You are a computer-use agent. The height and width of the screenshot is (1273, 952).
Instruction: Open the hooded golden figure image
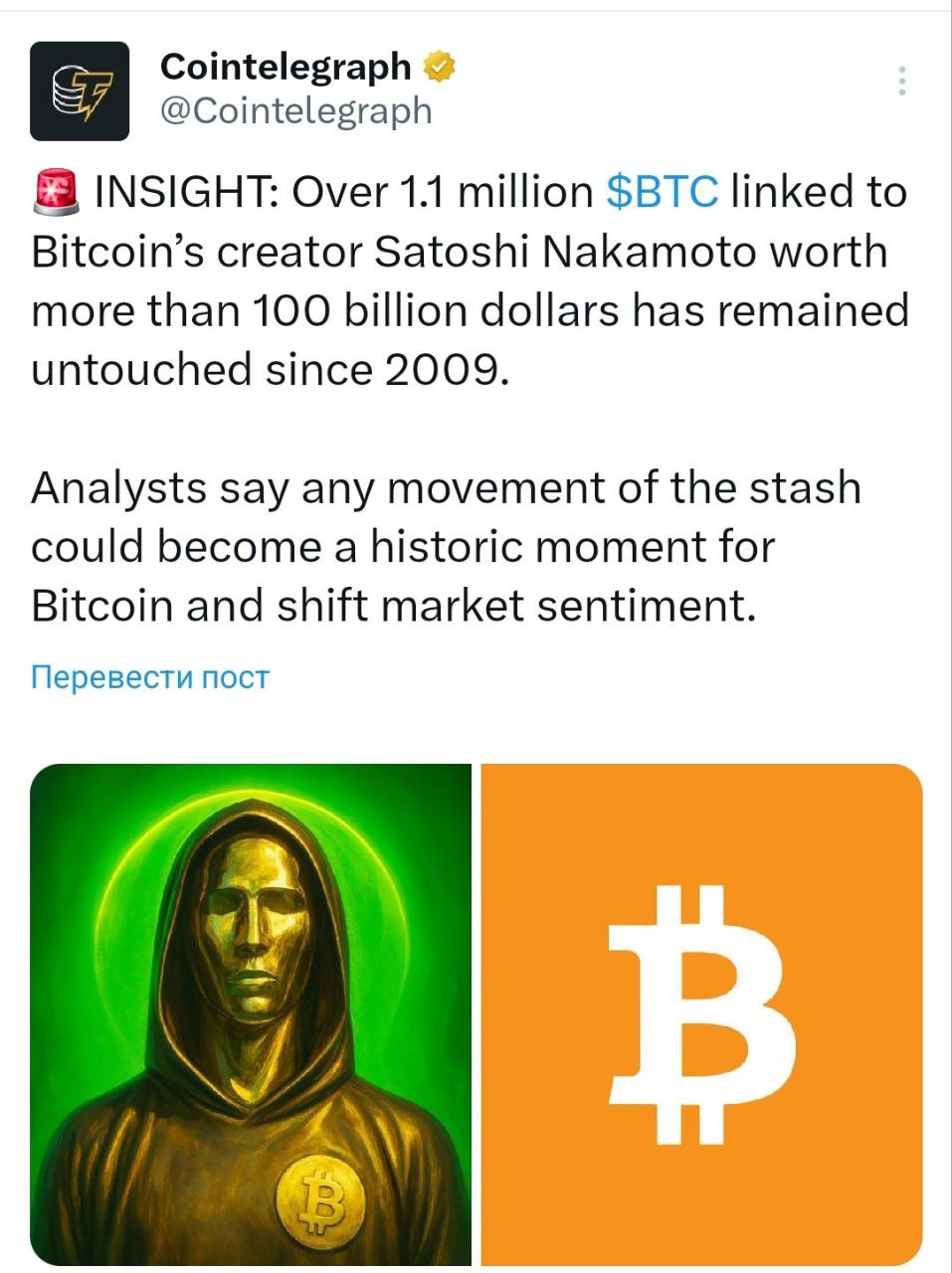(251, 1014)
